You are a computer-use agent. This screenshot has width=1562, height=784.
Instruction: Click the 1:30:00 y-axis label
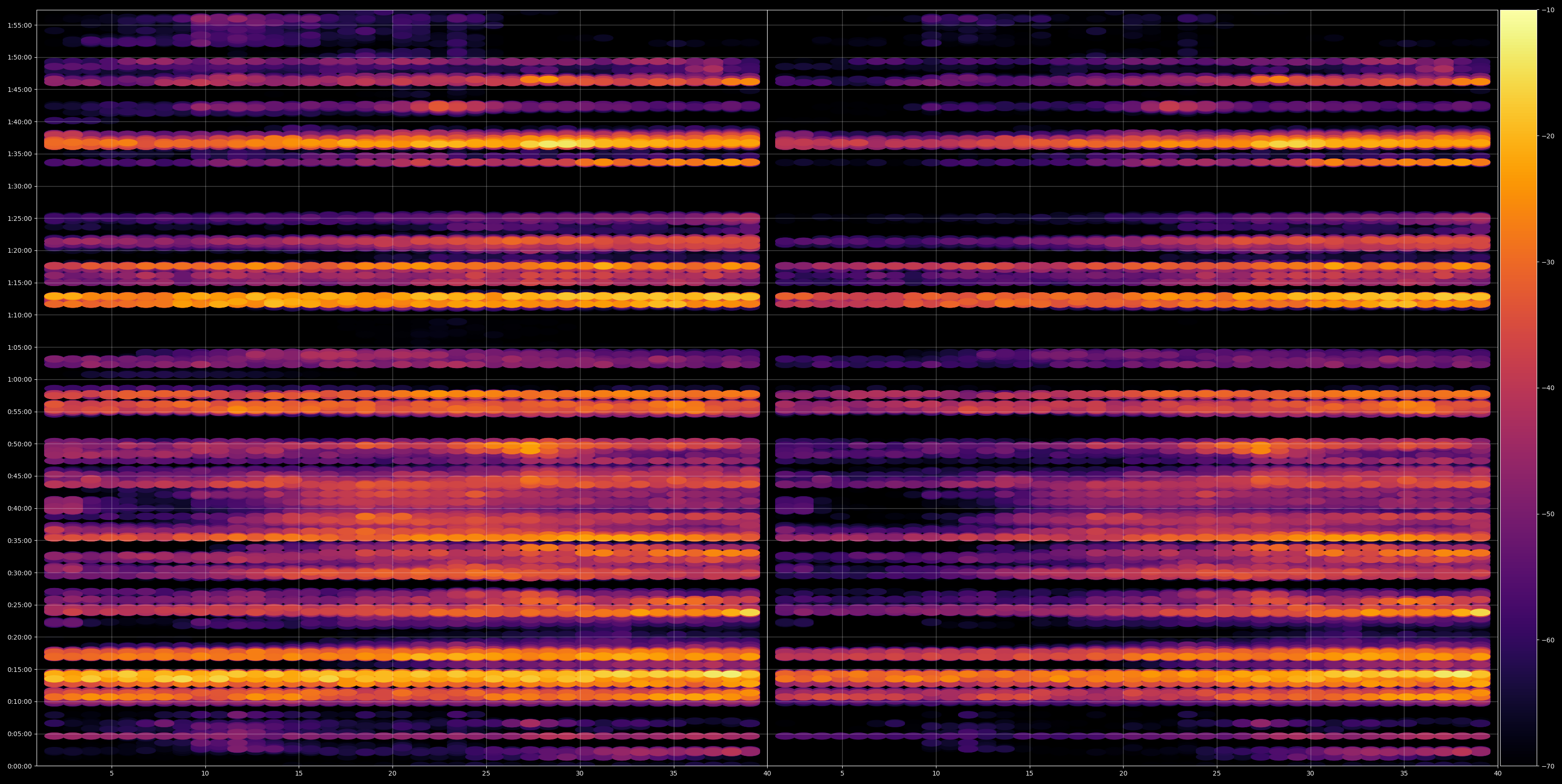[x=19, y=186]
